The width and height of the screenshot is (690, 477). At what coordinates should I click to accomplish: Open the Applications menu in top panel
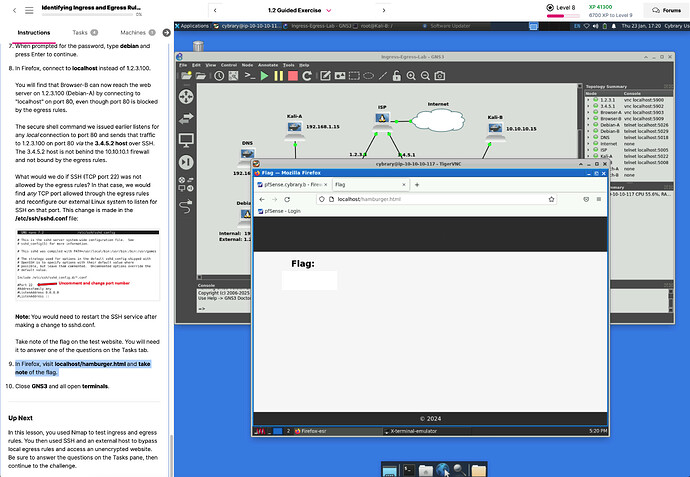pos(195,26)
